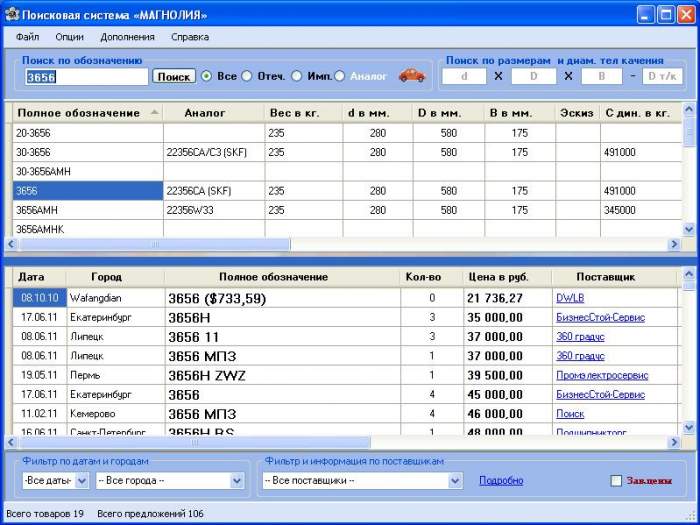Click the lower table horizontal scroll left arrow
700x525 pixels.
[11, 442]
